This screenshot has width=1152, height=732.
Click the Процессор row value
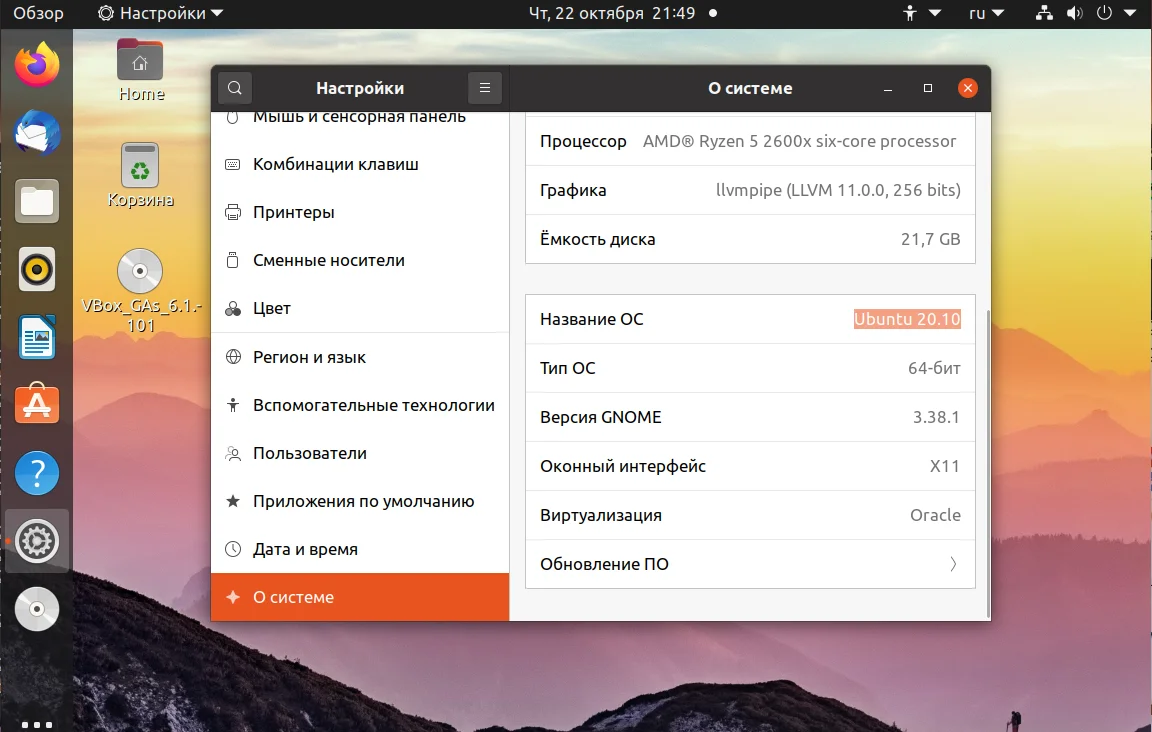pyautogui.click(x=799, y=141)
